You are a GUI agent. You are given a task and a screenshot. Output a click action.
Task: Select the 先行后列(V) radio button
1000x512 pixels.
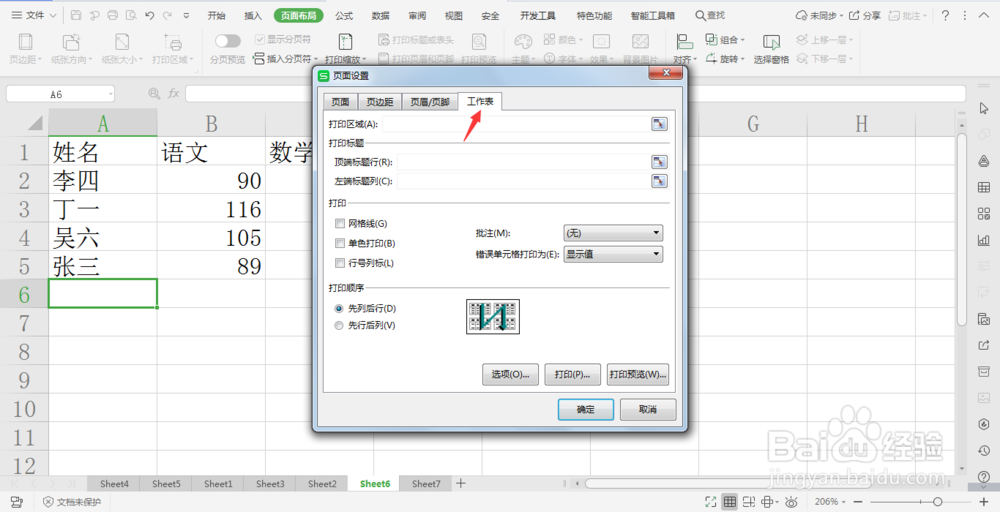coord(339,326)
